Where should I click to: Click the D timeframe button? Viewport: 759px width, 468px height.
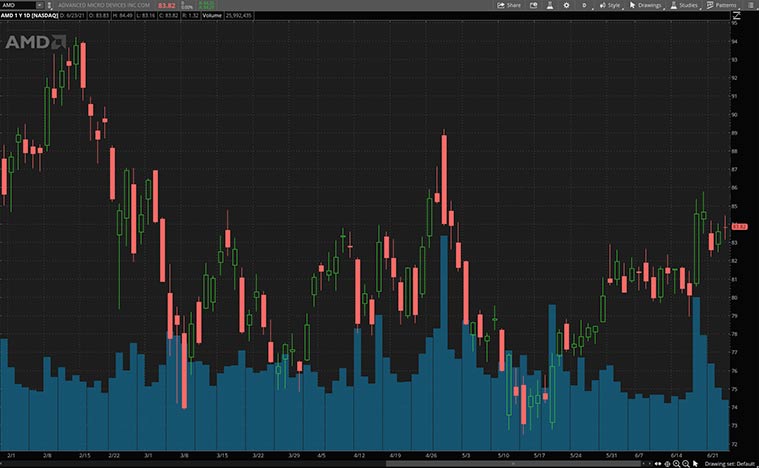585,5
